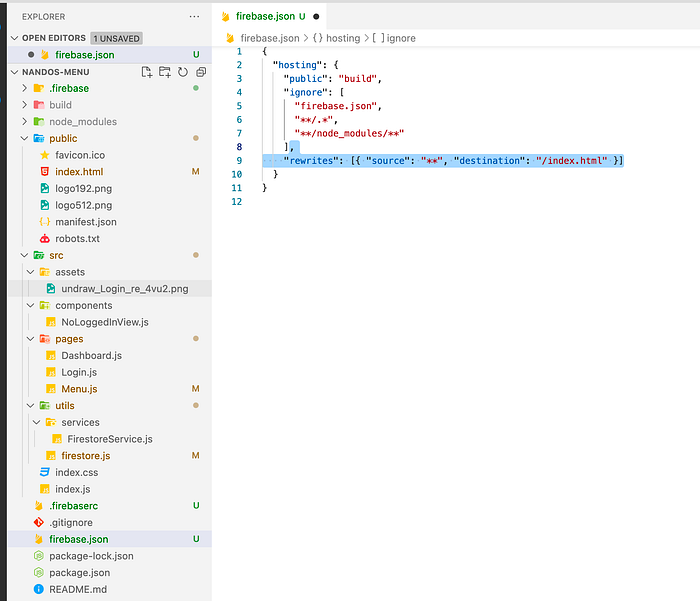Click the CSS icon of index.css
Screen dimensions: 700x601
click(x=45, y=472)
